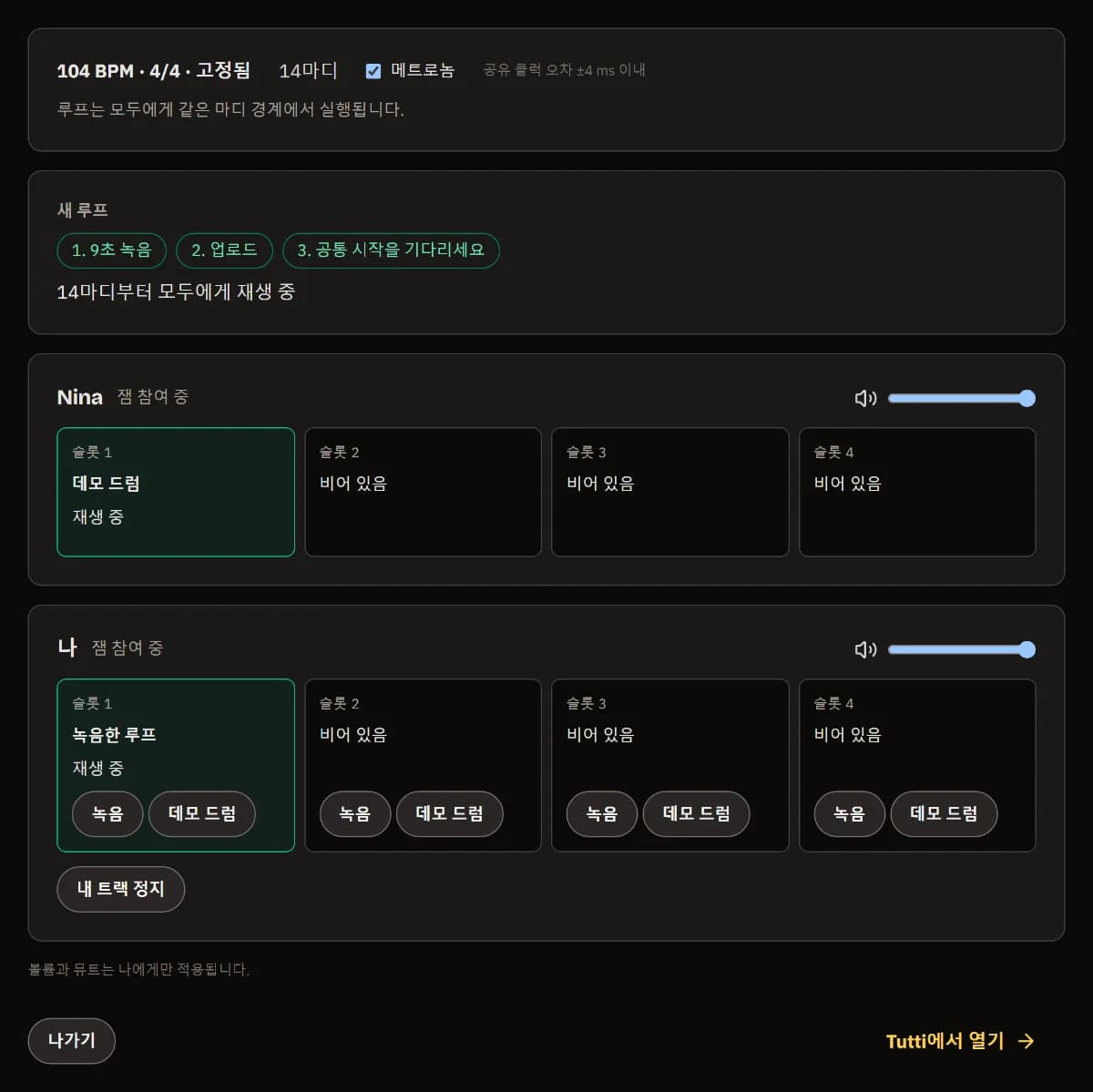Open the session via Tutti에서 열기 link
This screenshot has height=1092, width=1093.
960,1041
